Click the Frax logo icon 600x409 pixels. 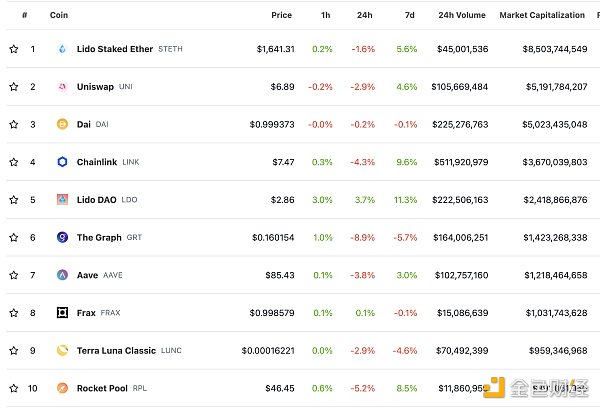click(x=62, y=313)
